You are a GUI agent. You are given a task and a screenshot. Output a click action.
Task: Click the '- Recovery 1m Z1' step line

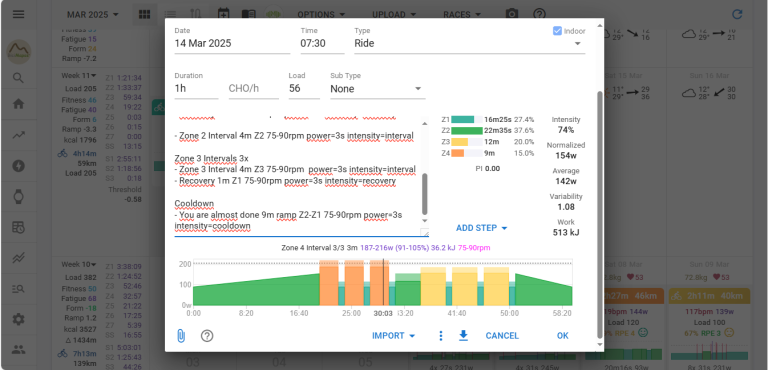click(285, 181)
